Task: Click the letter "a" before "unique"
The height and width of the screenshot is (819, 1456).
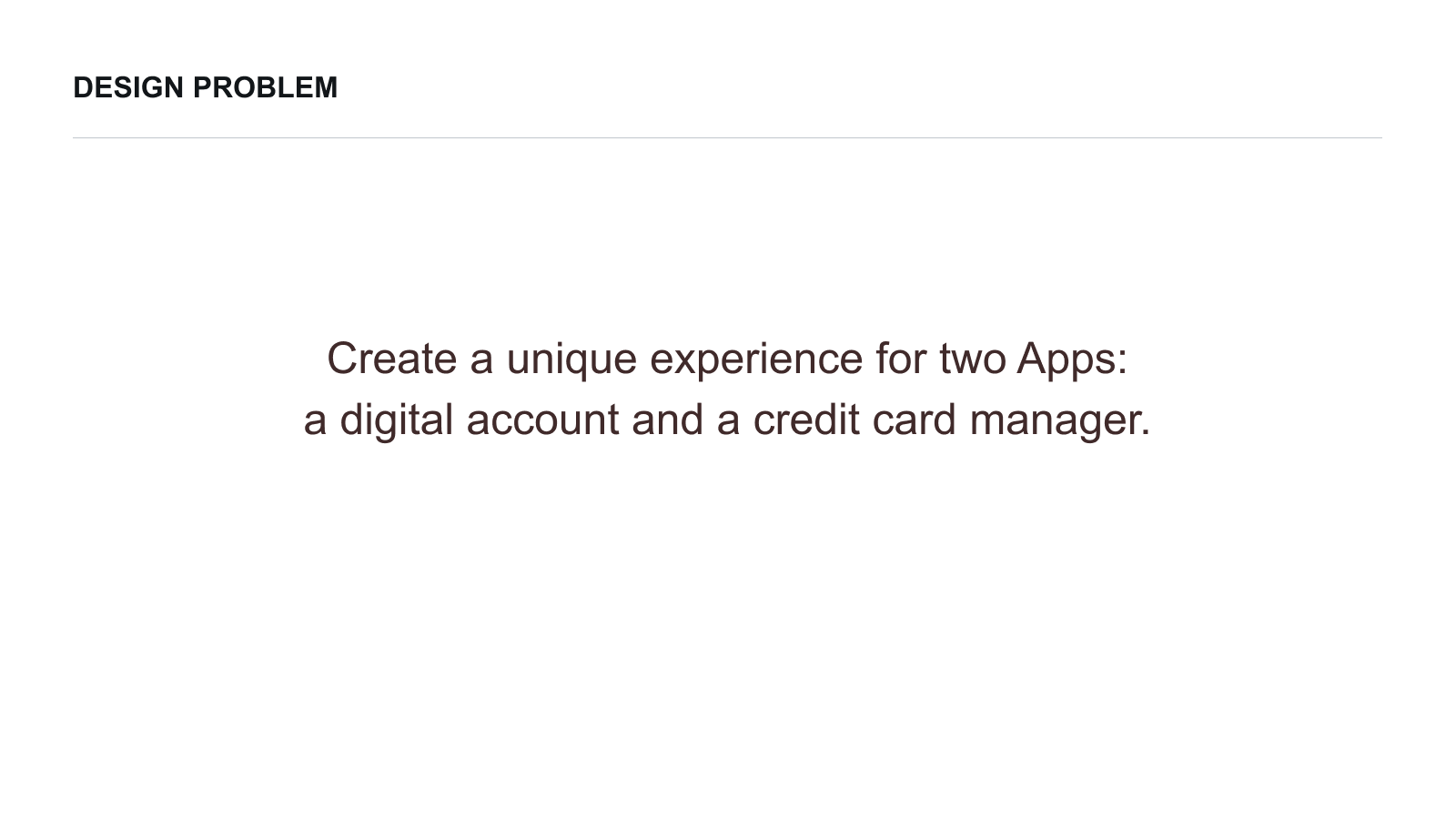Action: coord(481,359)
